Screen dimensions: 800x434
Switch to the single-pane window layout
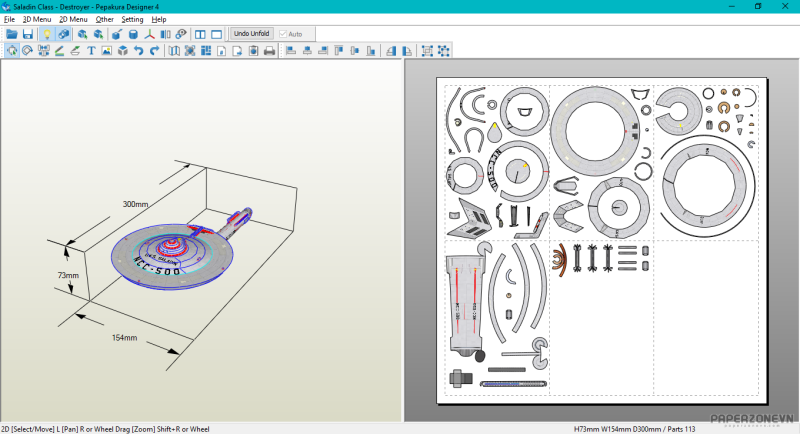coord(216,34)
